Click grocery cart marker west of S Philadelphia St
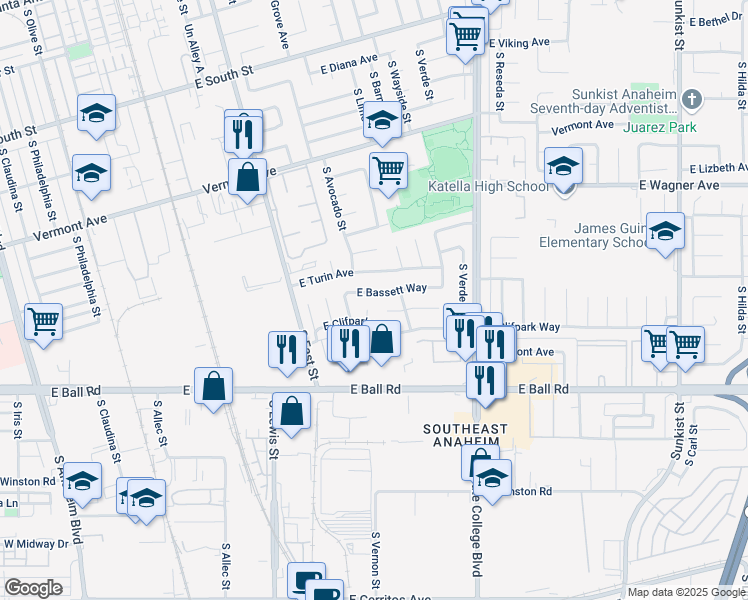The width and height of the screenshot is (748, 600). click(x=43, y=322)
